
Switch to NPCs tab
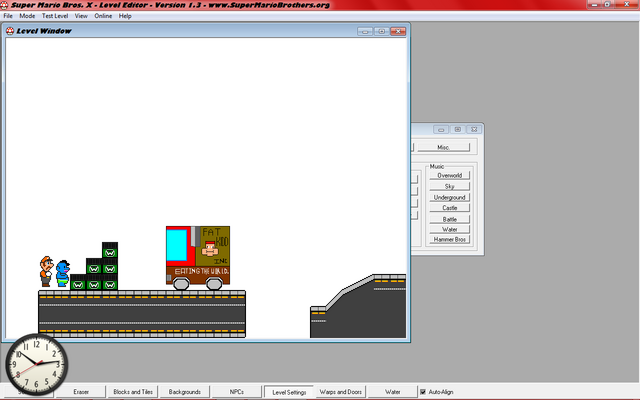[x=236, y=392]
